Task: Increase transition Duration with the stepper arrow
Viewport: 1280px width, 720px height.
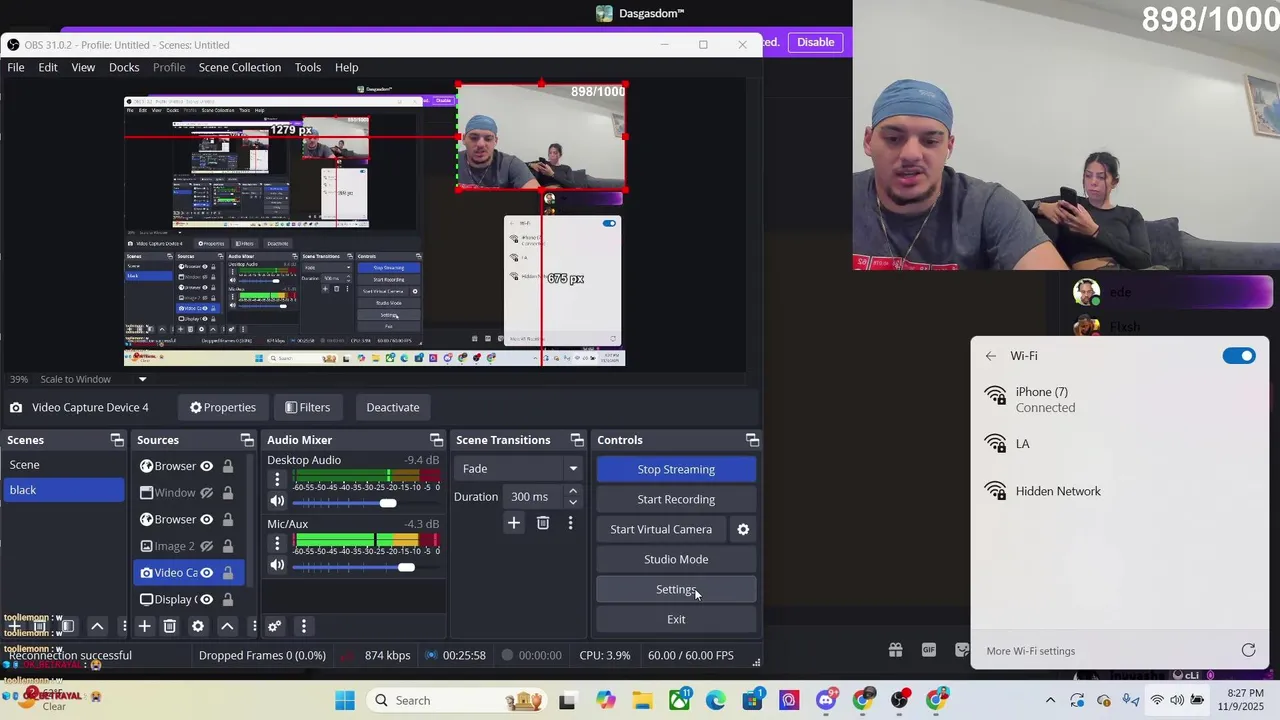Action: pyautogui.click(x=572, y=491)
